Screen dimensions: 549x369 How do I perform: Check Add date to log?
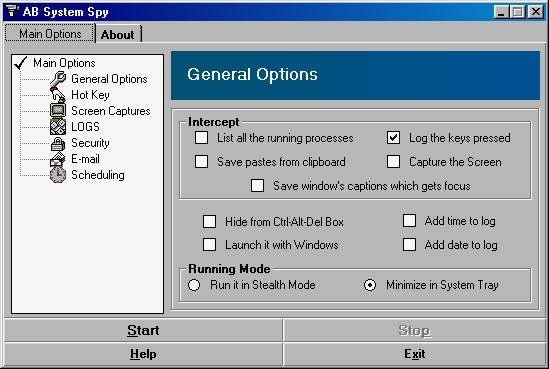tap(409, 245)
